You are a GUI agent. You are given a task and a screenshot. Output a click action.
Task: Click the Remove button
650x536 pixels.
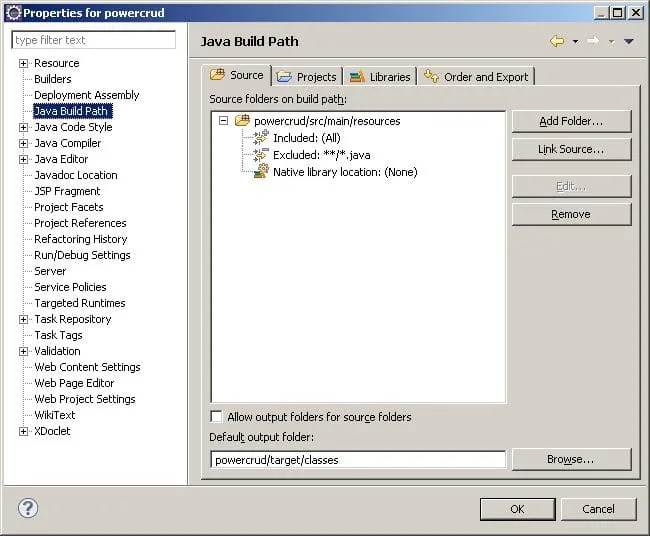pos(572,214)
